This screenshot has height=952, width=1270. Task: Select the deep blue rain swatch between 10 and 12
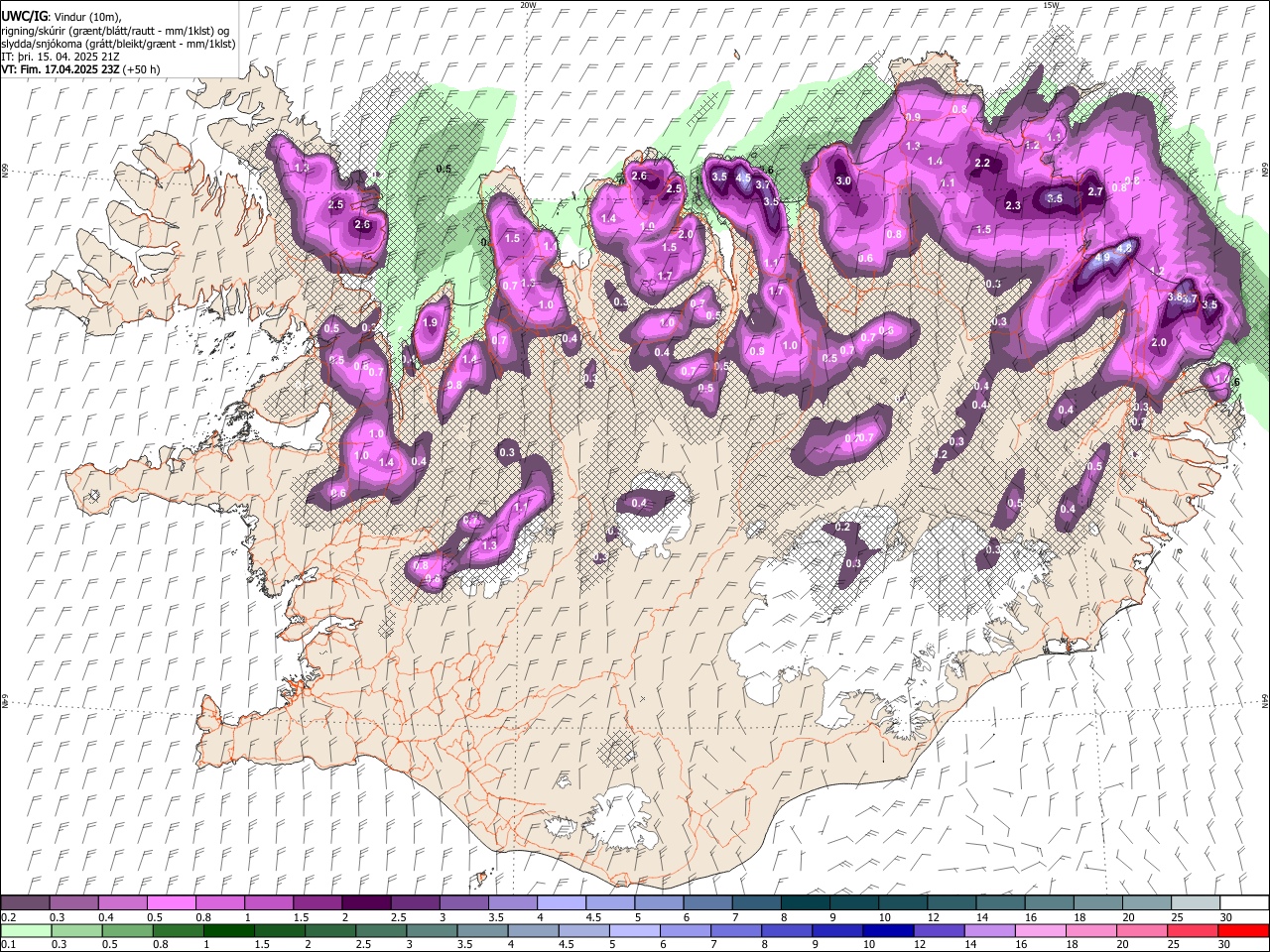click(887, 930)
